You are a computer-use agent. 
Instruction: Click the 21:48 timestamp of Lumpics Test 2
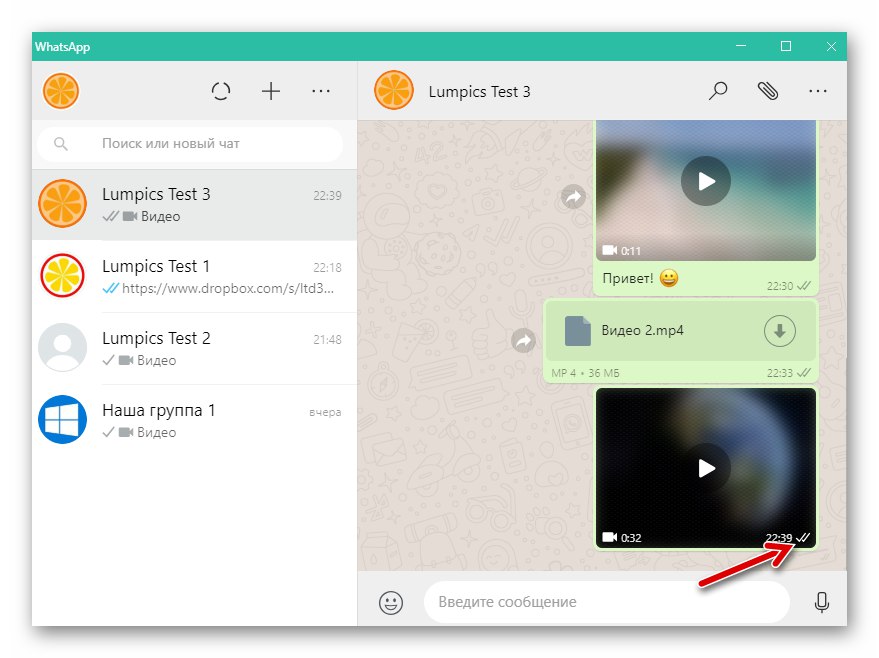327,340
